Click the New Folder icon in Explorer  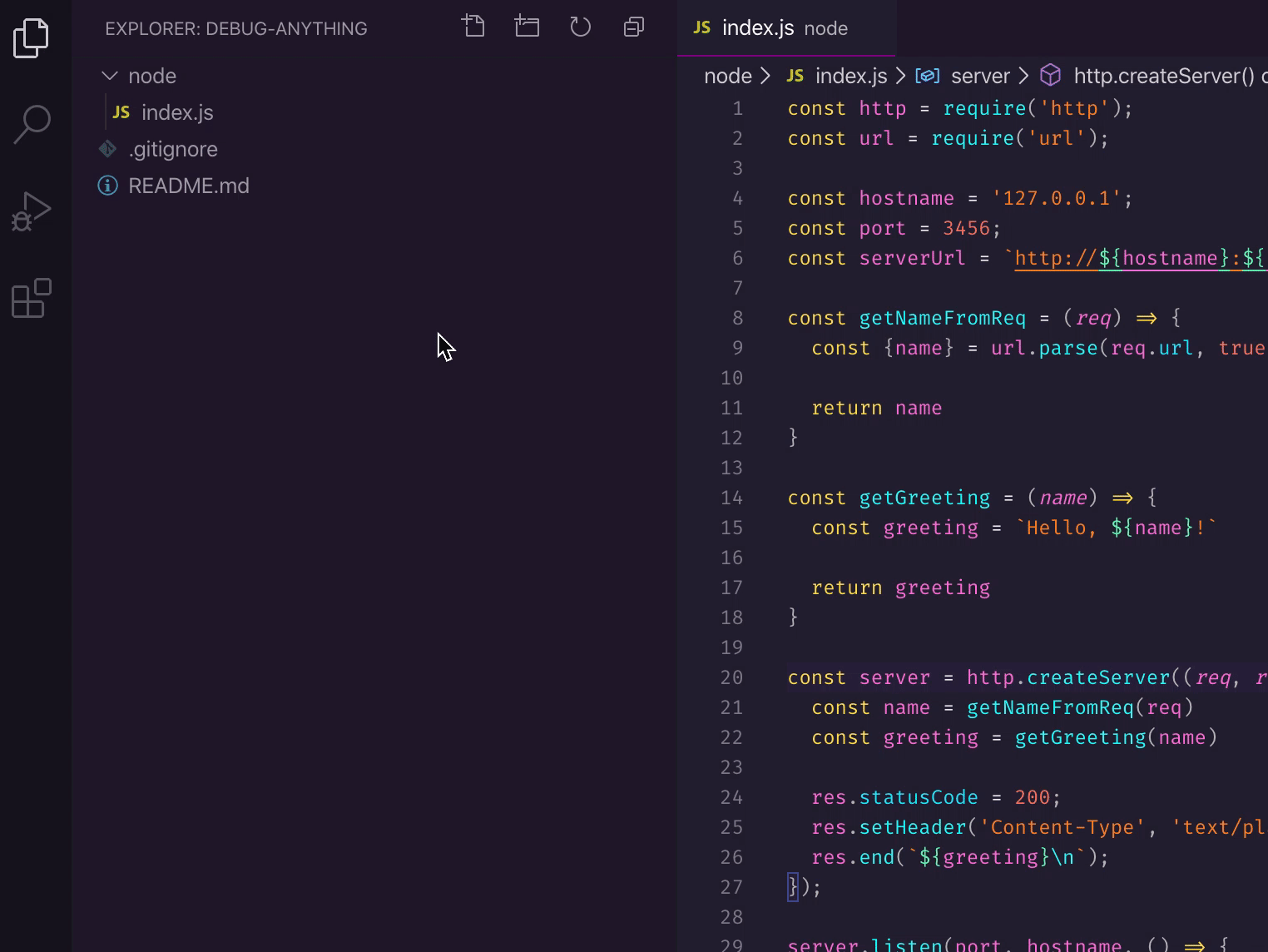coord(527,27)
